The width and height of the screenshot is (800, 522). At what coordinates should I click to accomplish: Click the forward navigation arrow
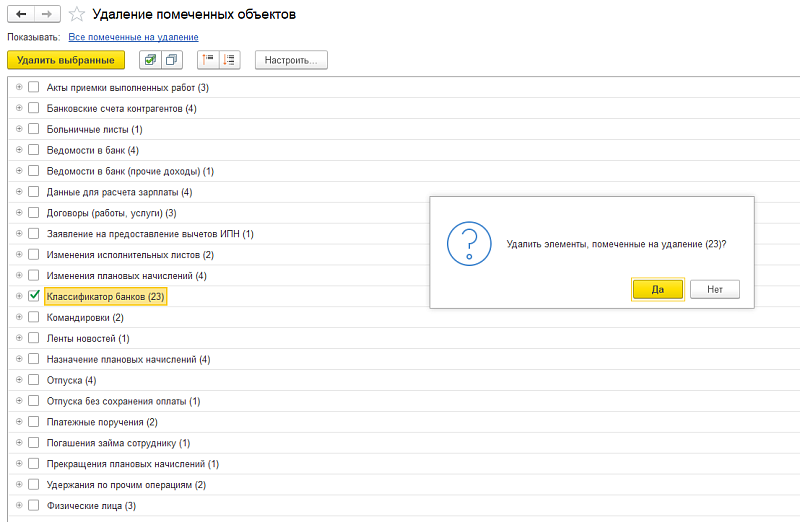coord(47,15)
